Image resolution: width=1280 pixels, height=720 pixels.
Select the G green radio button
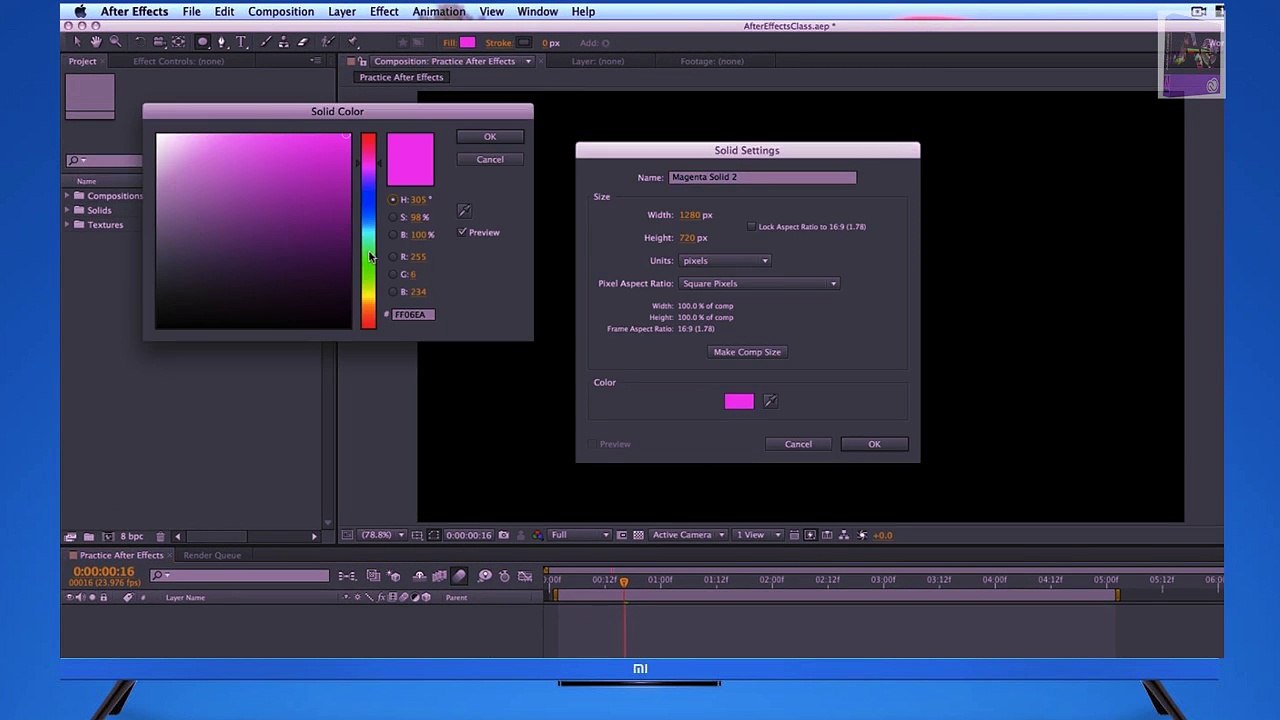click(392, 274)
